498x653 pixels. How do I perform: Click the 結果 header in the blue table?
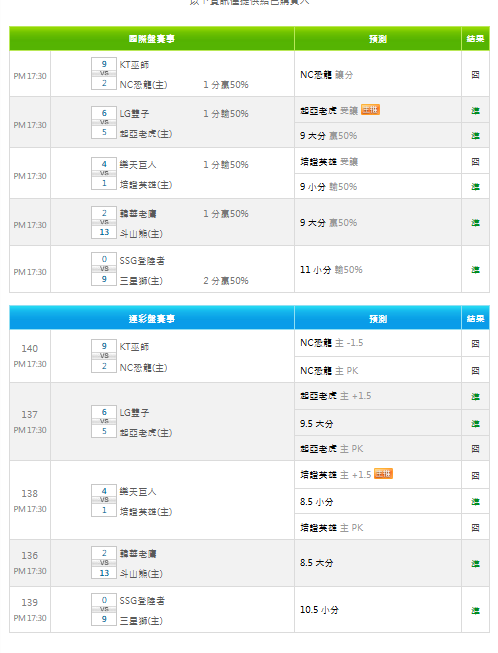[x=475, y=319]
